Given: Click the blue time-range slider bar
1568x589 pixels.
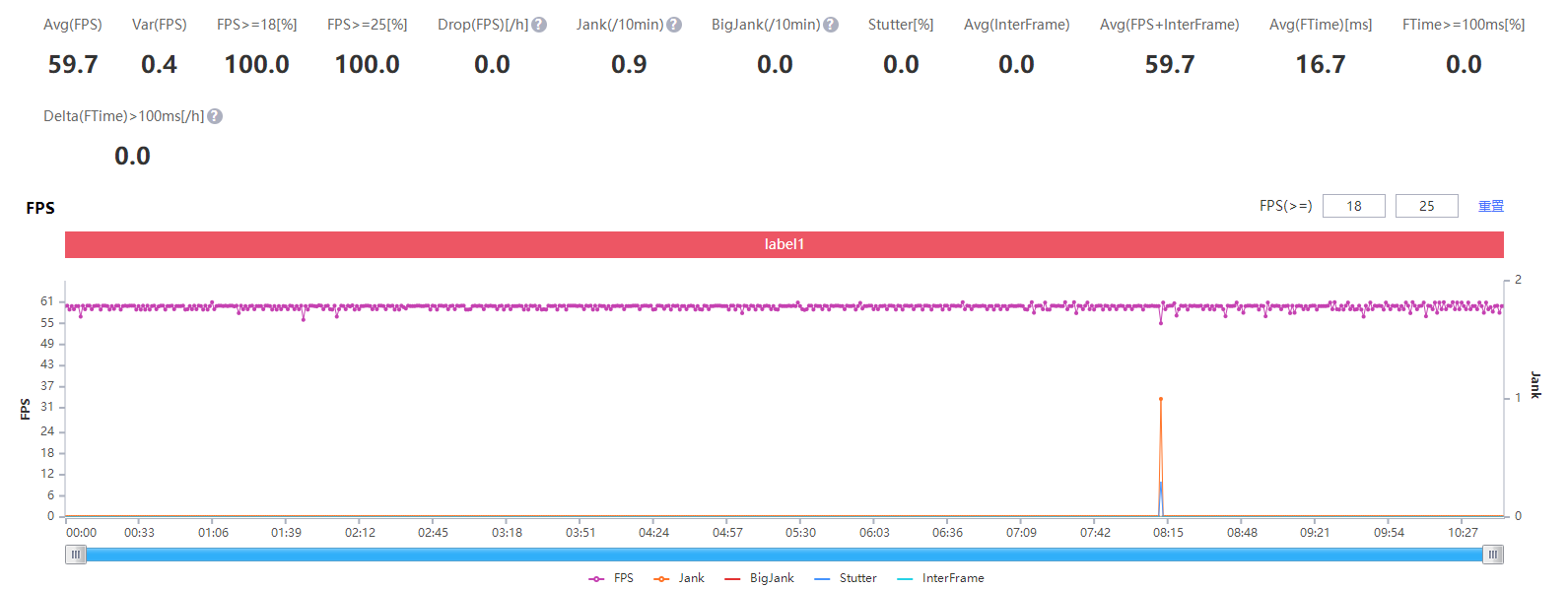Looking at the screenshot, I should (784, 555).
